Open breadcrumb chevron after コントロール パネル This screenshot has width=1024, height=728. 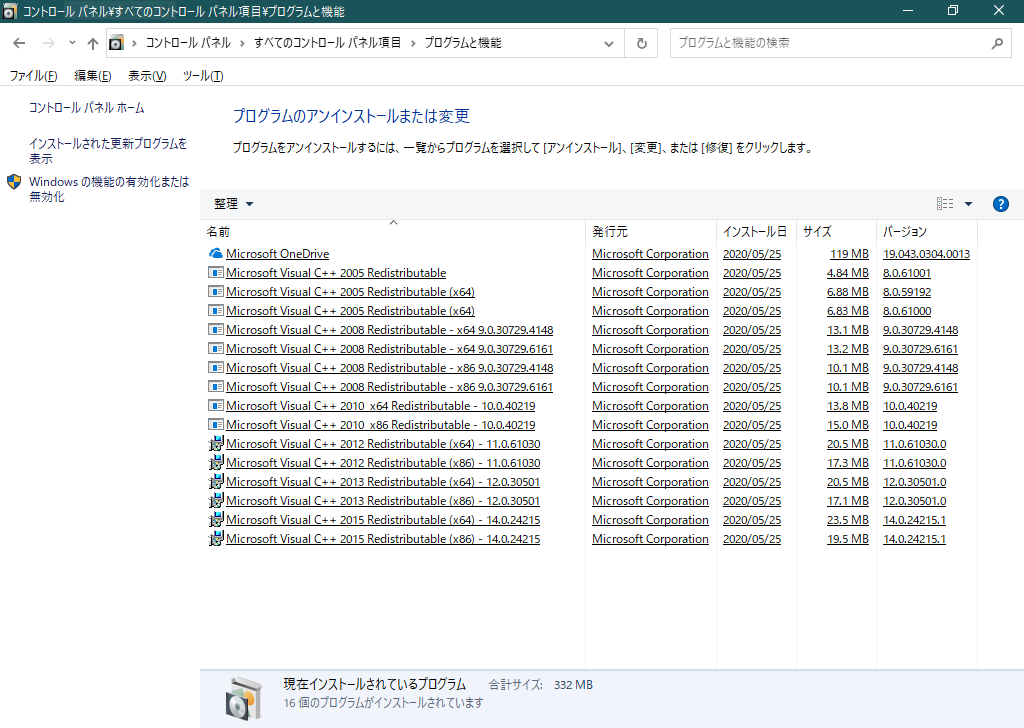(x=242, y=43)
